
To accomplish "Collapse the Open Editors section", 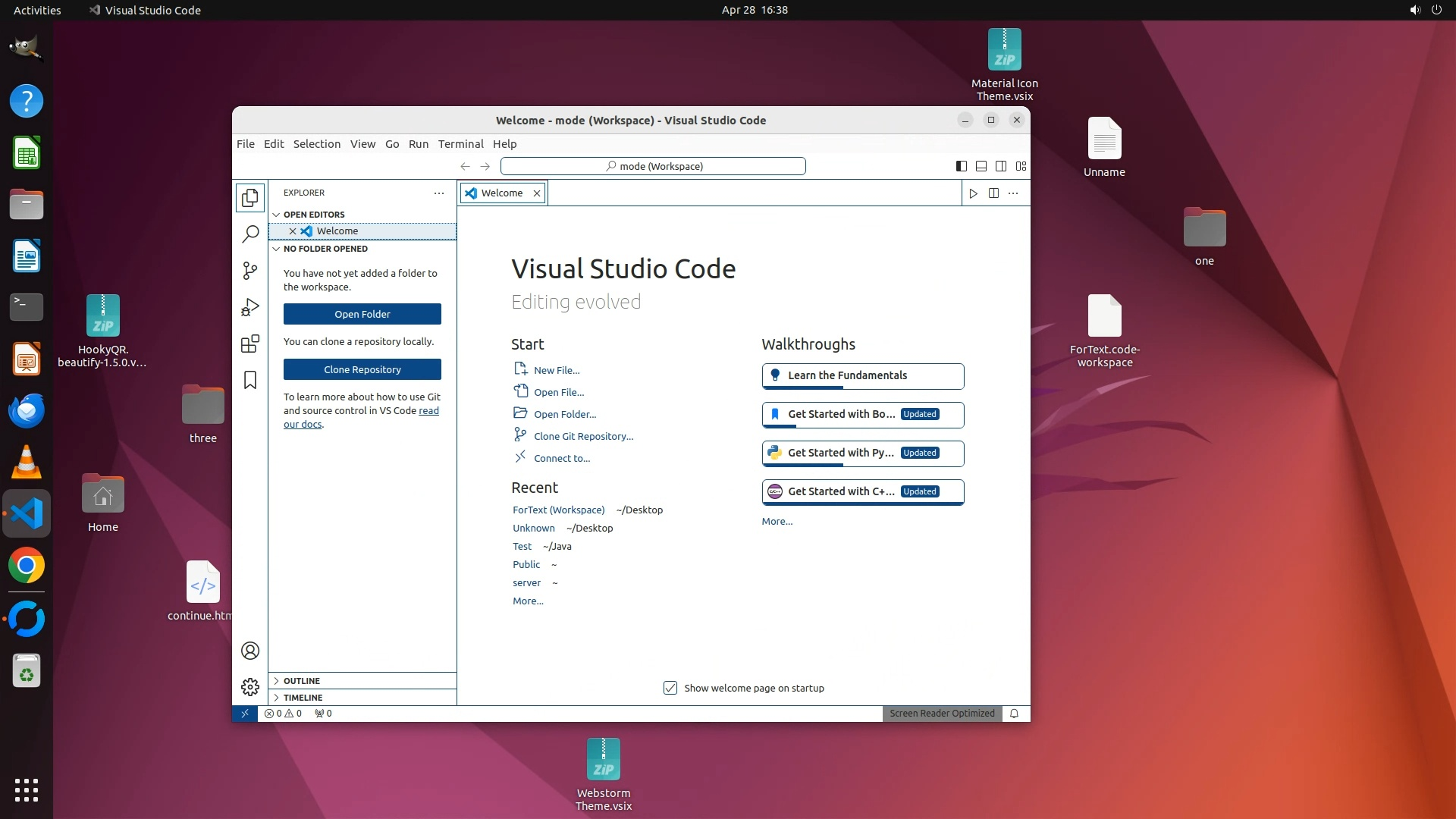I will point(314,215).
